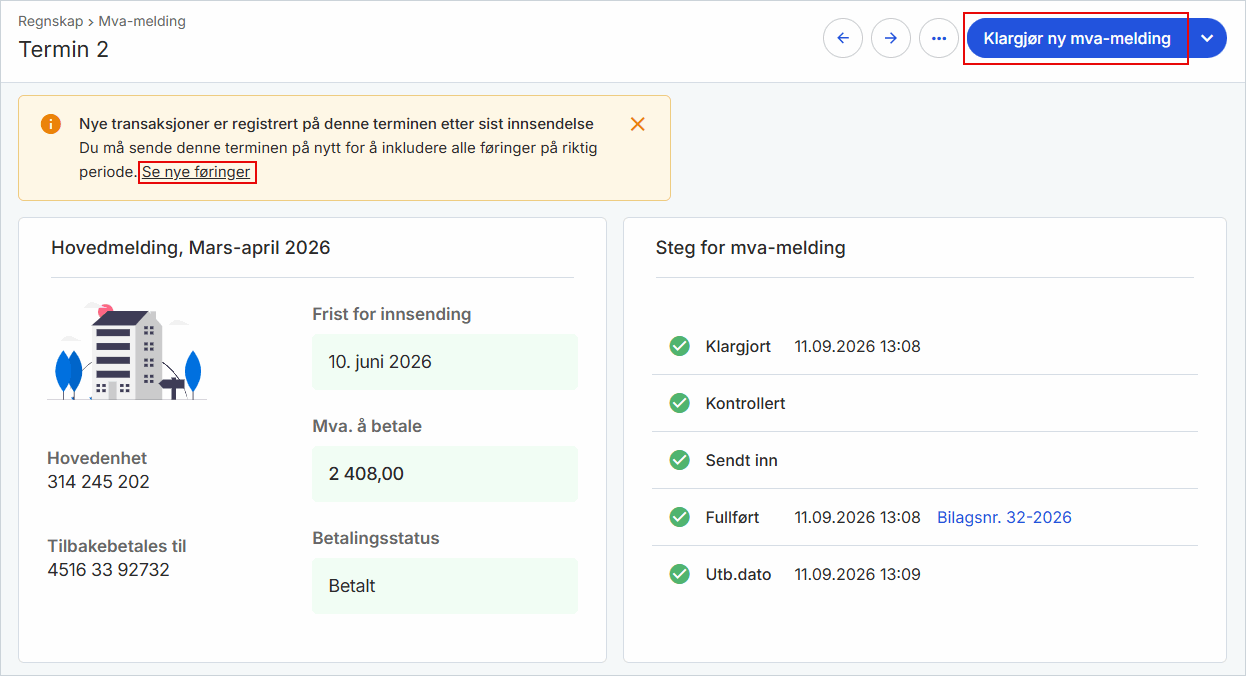
Task: Click the Termin 2 page heading
Action: click(64, 49)
